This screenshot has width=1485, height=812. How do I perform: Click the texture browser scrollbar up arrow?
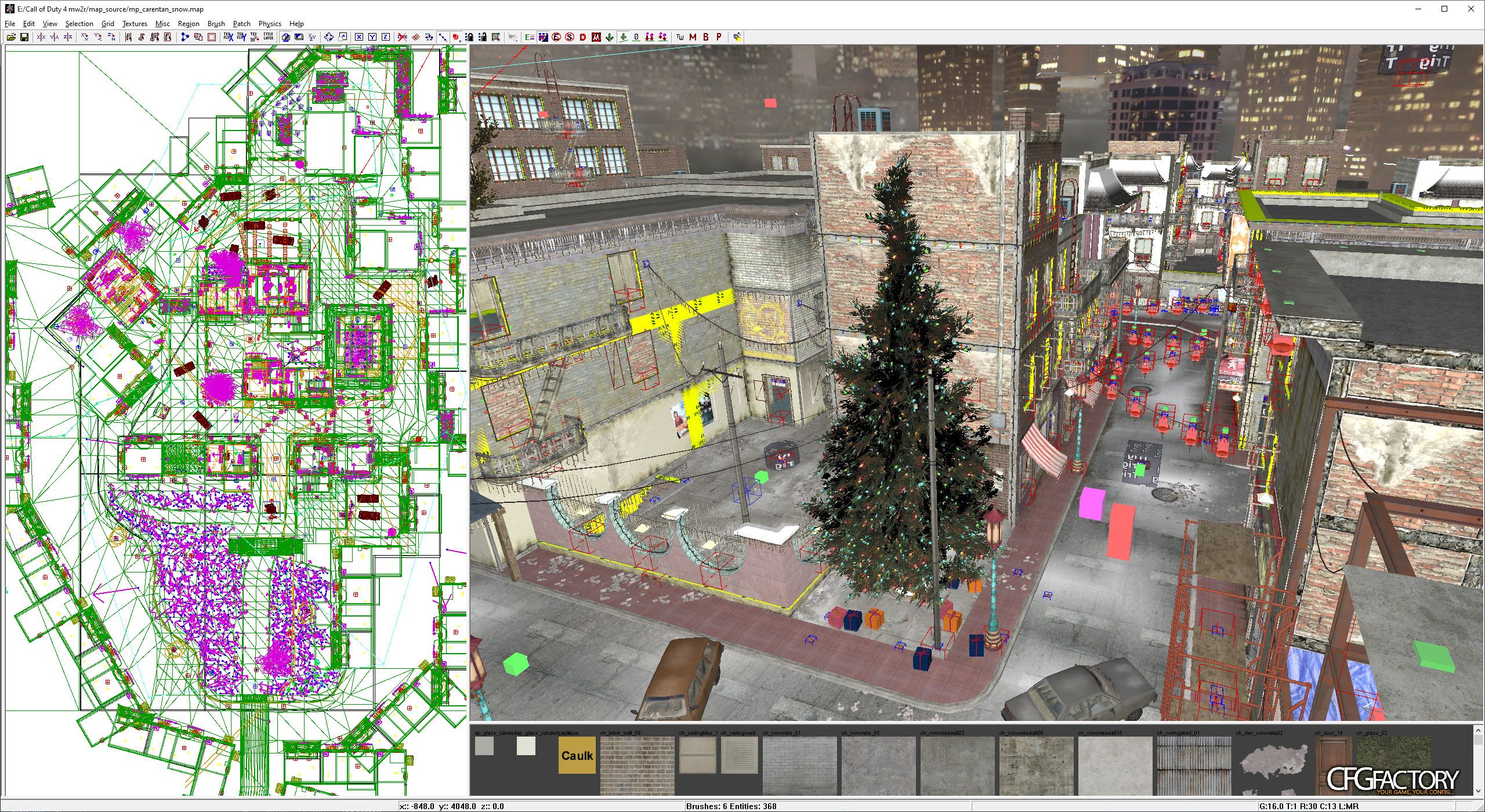click(1479, 730)
